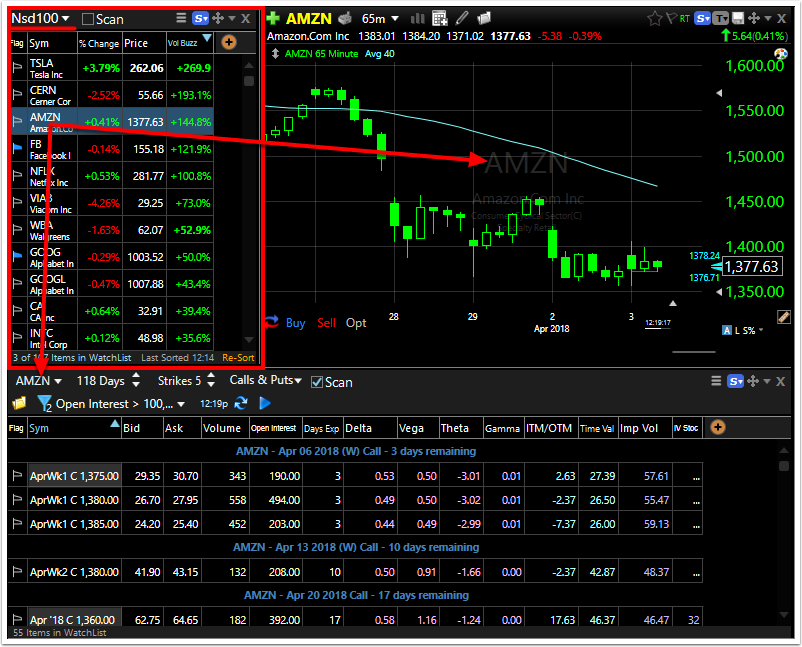
Task: Click the watchlist move-panel cross arrows icon
Action: [218, 19]
